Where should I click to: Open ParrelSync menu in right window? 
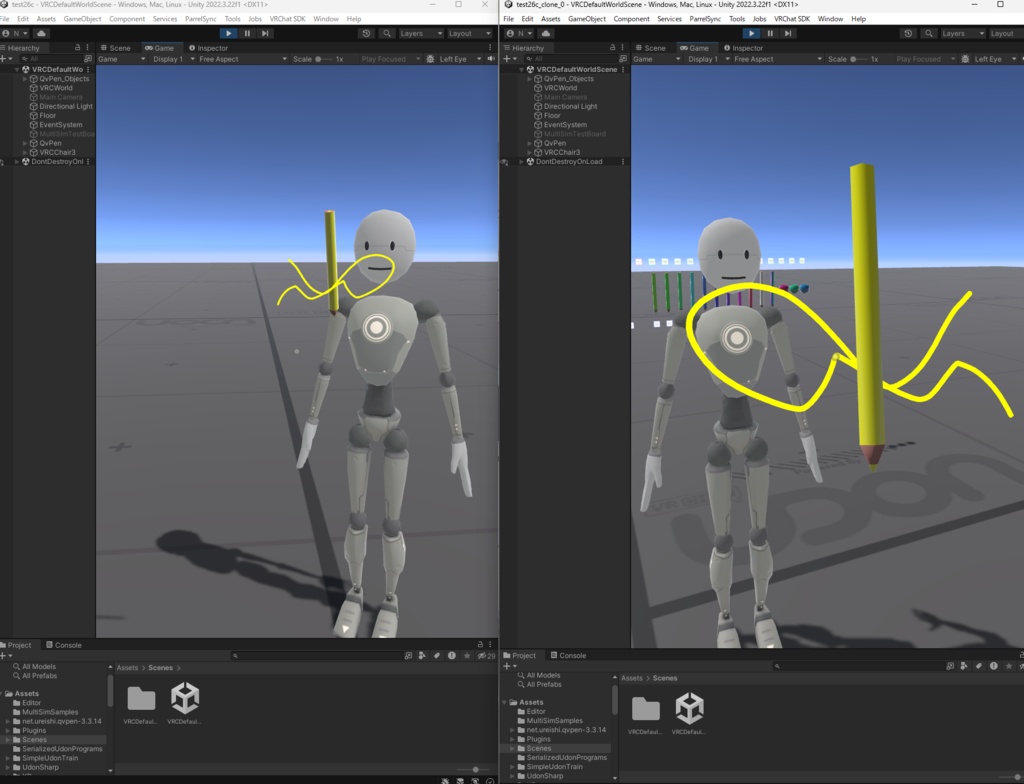click(x=705, y=19)
